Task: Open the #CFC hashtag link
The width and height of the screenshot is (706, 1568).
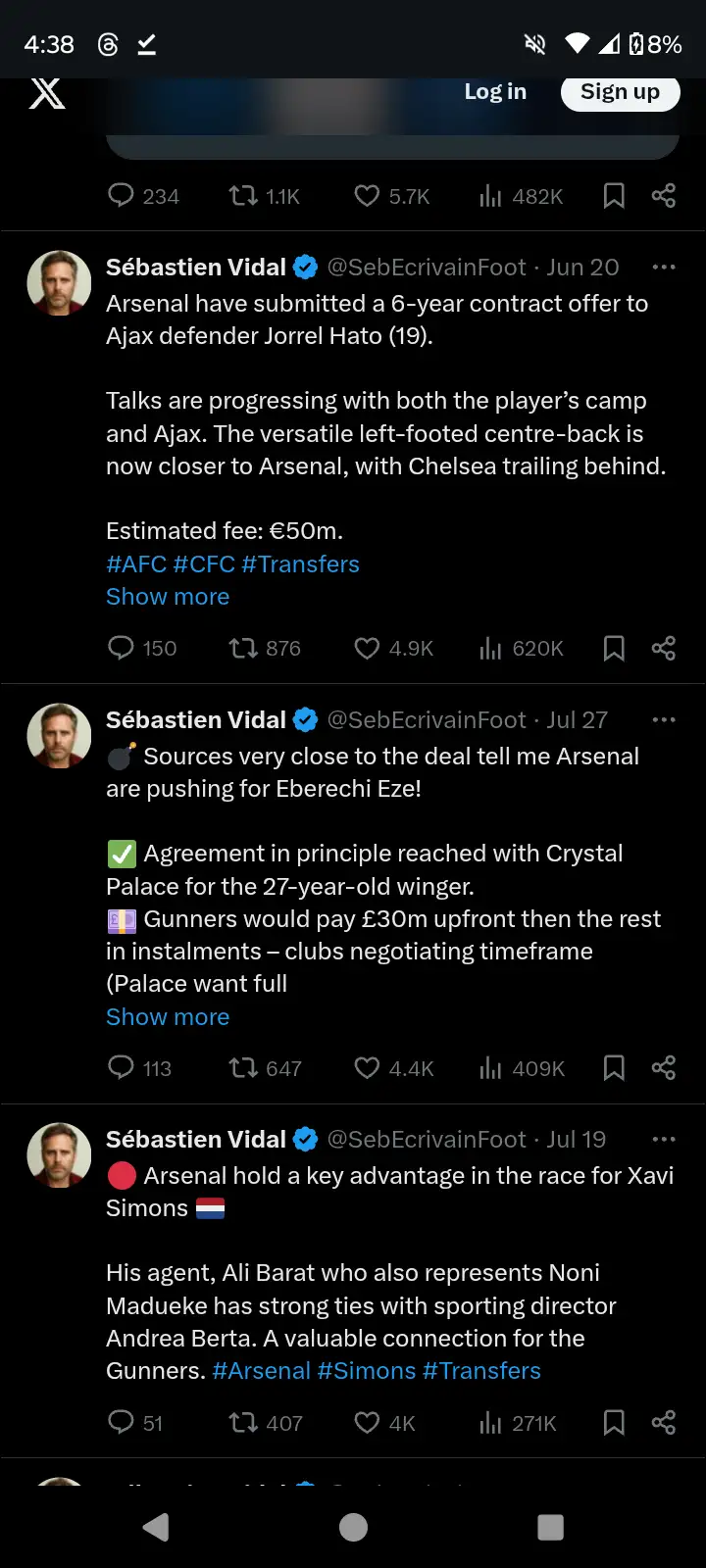Action: tap(204, 564)
